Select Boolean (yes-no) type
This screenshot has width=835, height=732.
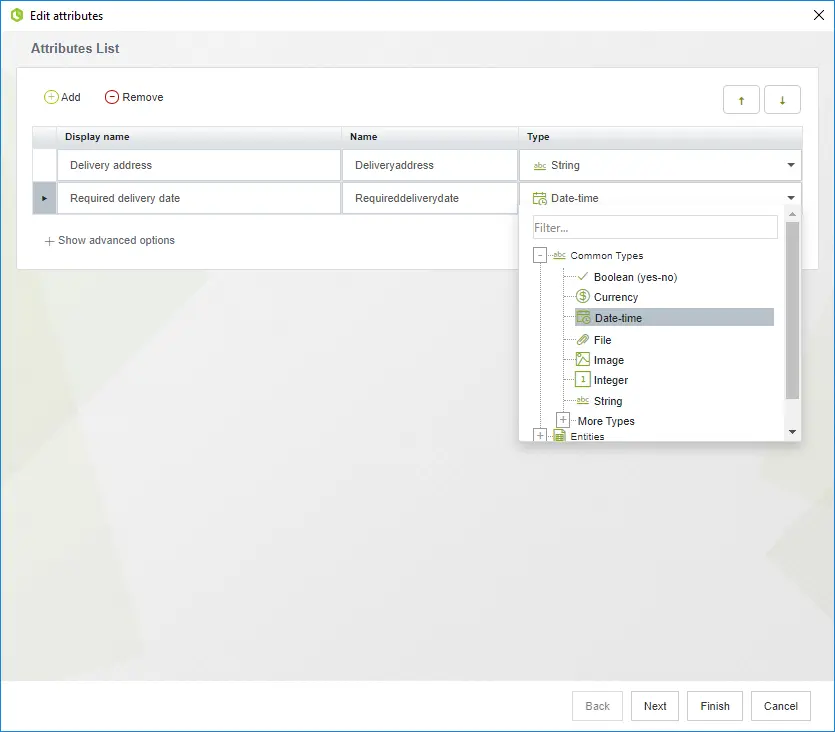point(635,277)
